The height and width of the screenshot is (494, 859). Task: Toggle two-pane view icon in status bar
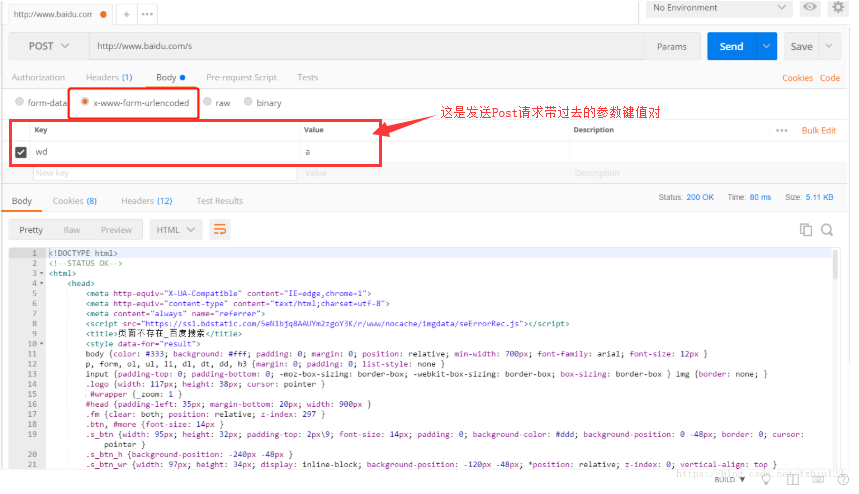click(793, 480)
